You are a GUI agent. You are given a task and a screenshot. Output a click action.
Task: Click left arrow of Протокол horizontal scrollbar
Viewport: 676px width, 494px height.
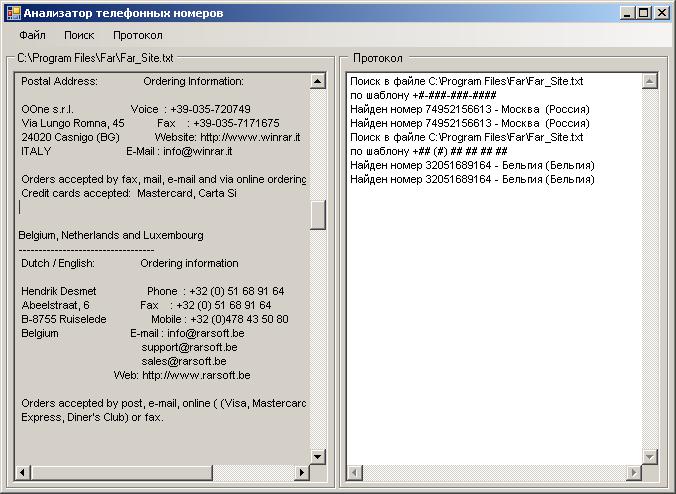tap(354, 472)
